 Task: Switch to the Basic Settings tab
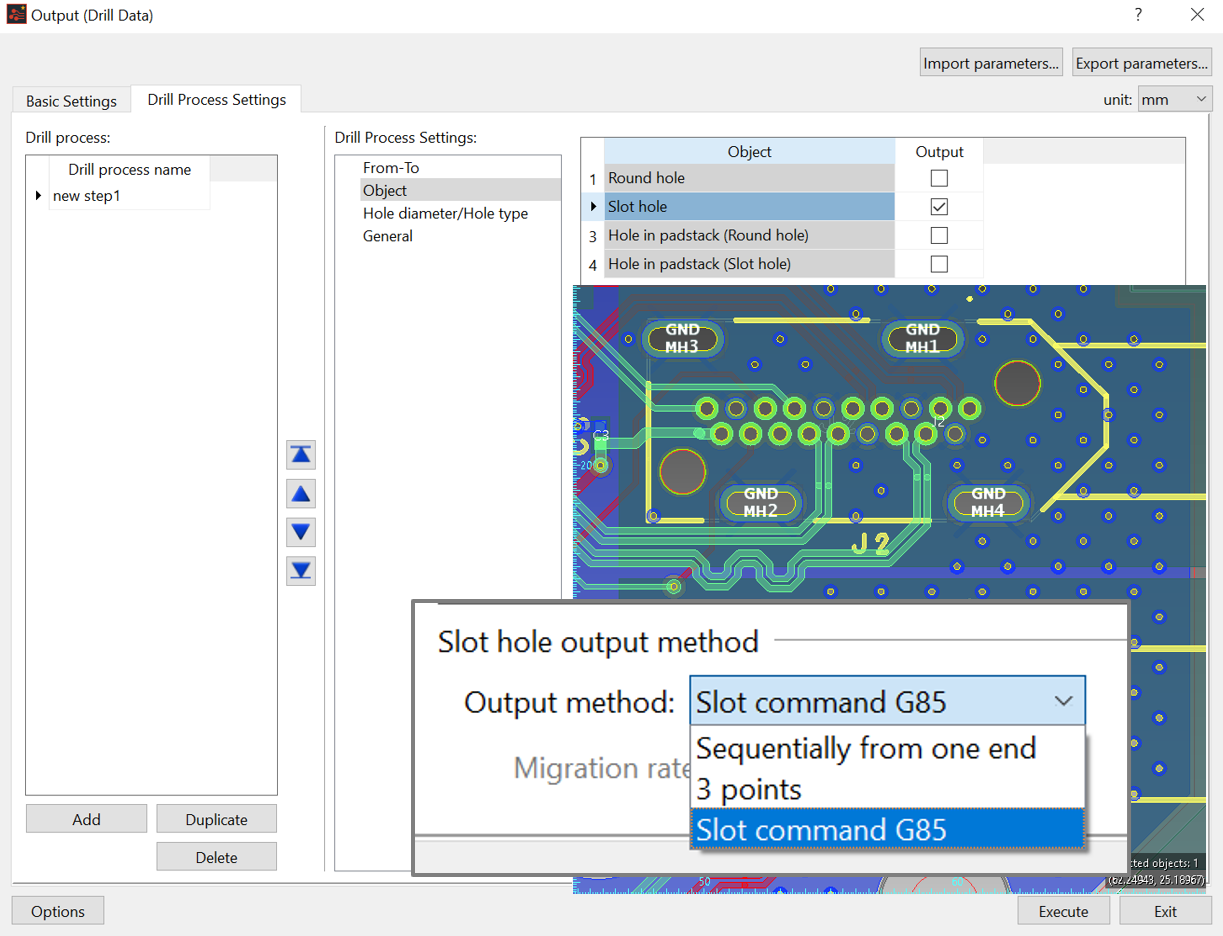(x=71, y=101)
